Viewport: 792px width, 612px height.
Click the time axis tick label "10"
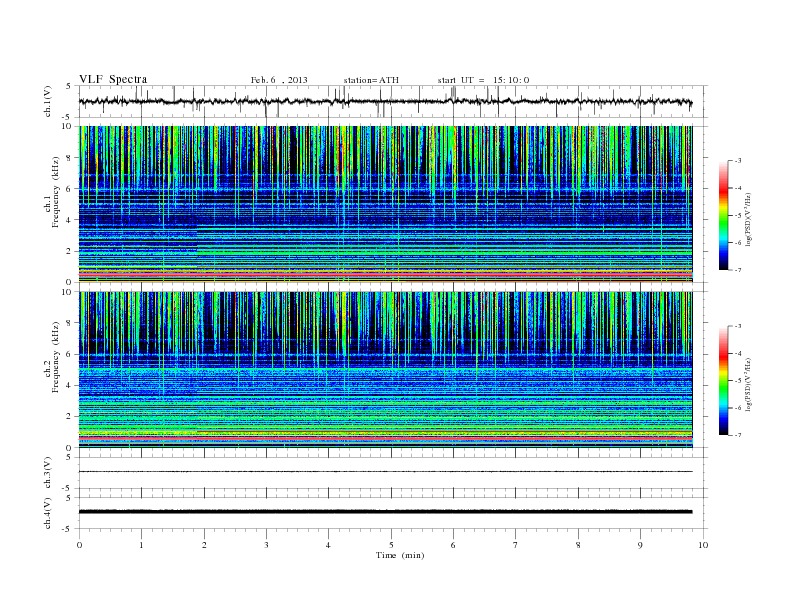point(703,545)
